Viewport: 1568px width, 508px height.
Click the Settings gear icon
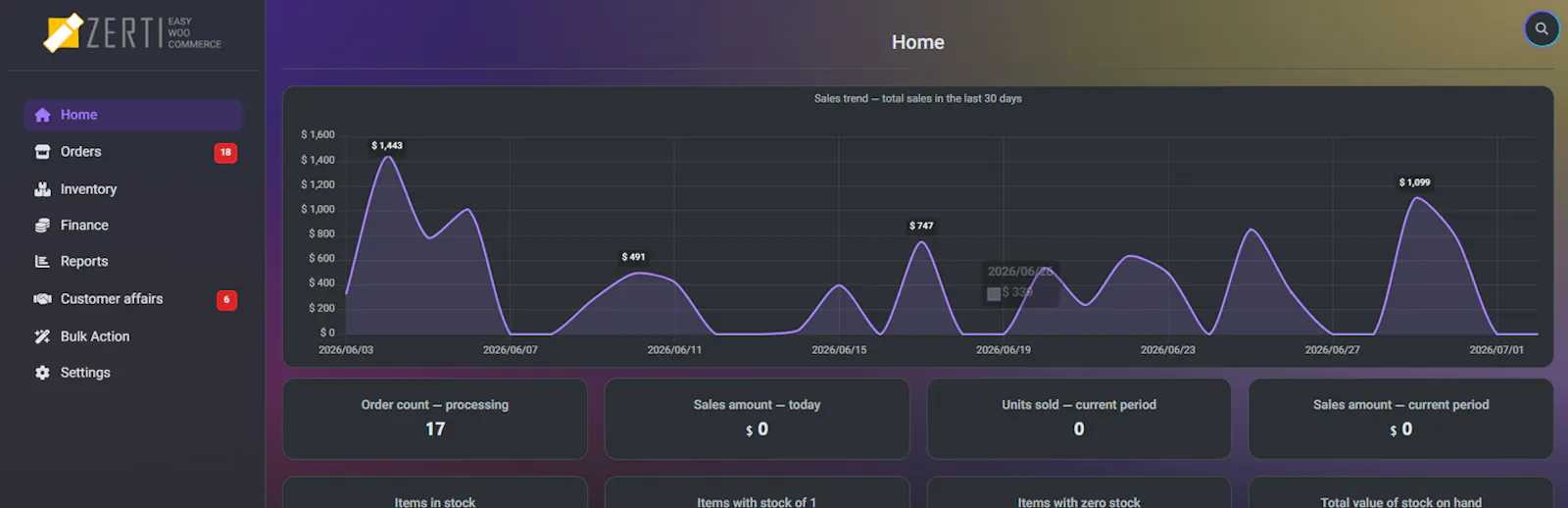(x=42, y=373)
